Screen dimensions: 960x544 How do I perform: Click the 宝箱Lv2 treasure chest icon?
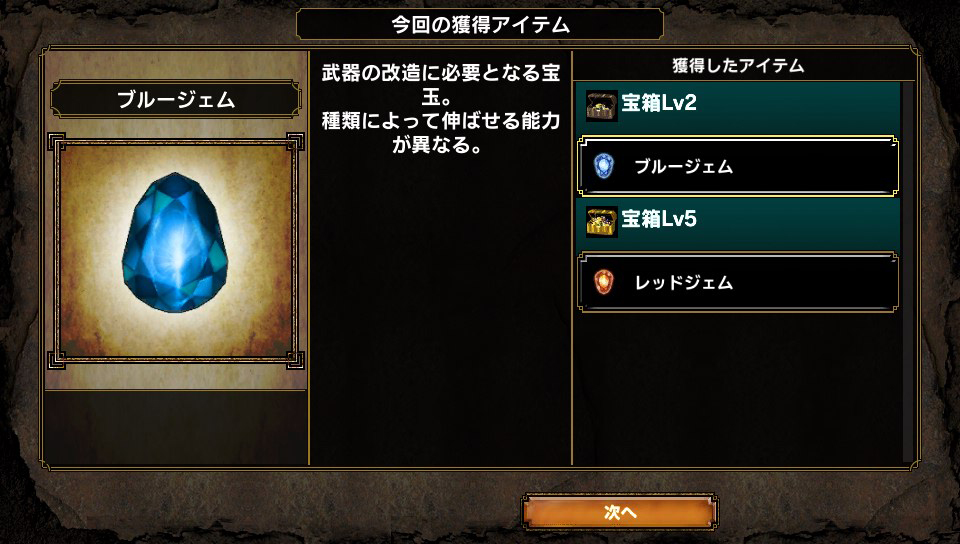coord(601,105)
